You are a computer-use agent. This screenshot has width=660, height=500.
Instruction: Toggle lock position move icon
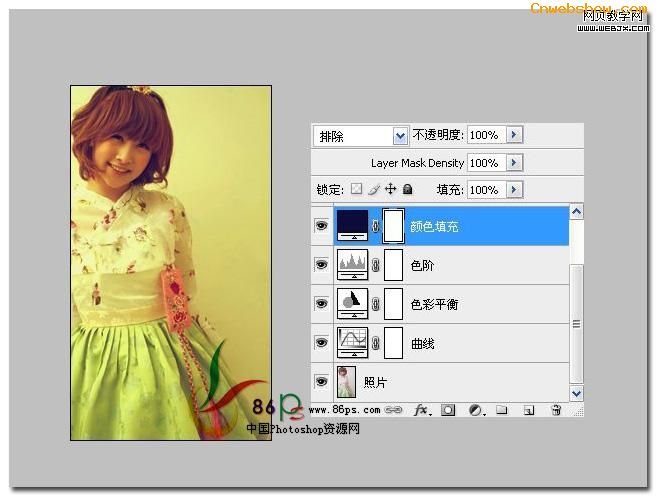point(391,189)
